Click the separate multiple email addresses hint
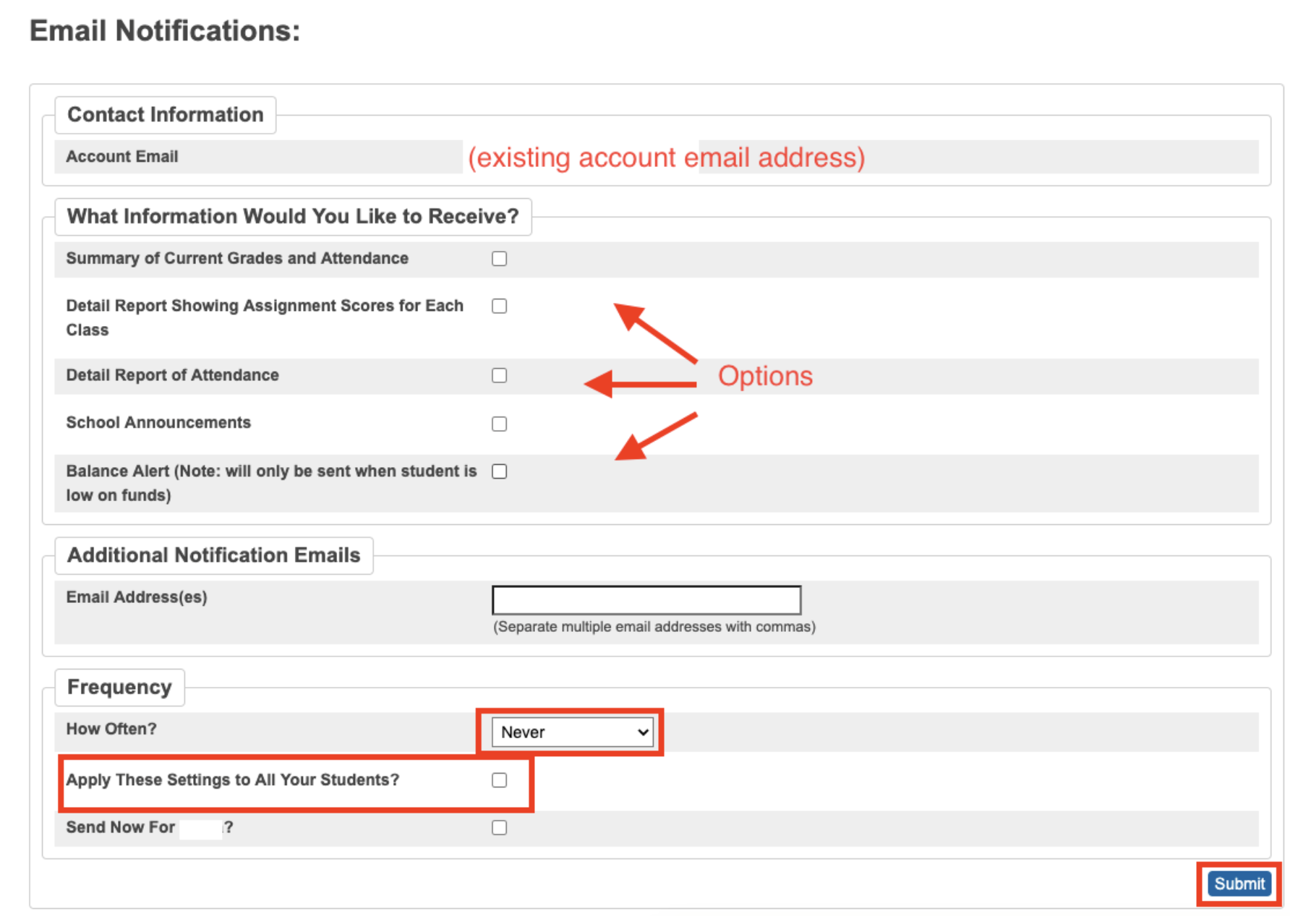Viewport: 1290px width, 924px height. tap(654, 627)
